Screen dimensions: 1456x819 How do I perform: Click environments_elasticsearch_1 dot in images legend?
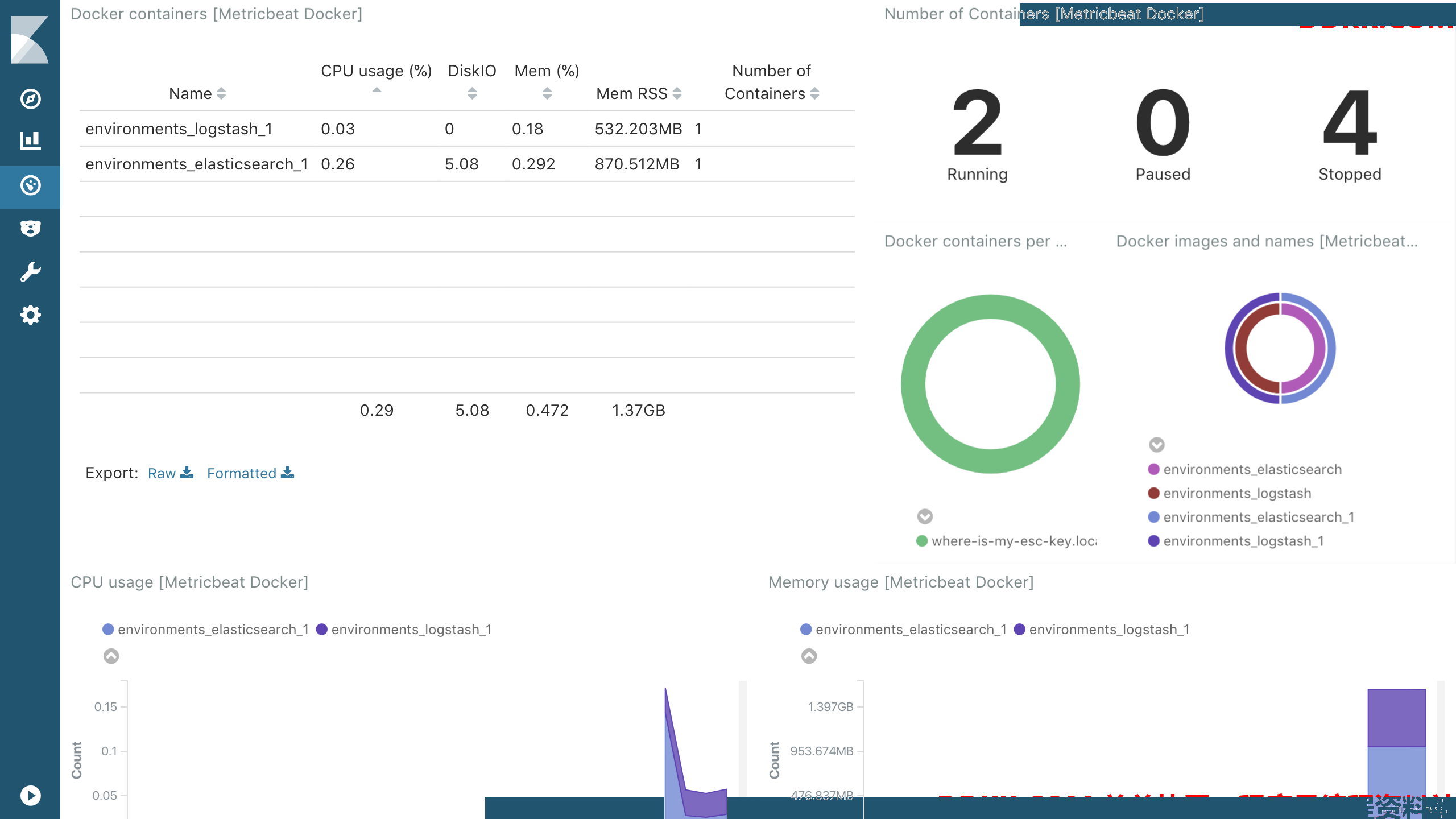point(1154,517)
